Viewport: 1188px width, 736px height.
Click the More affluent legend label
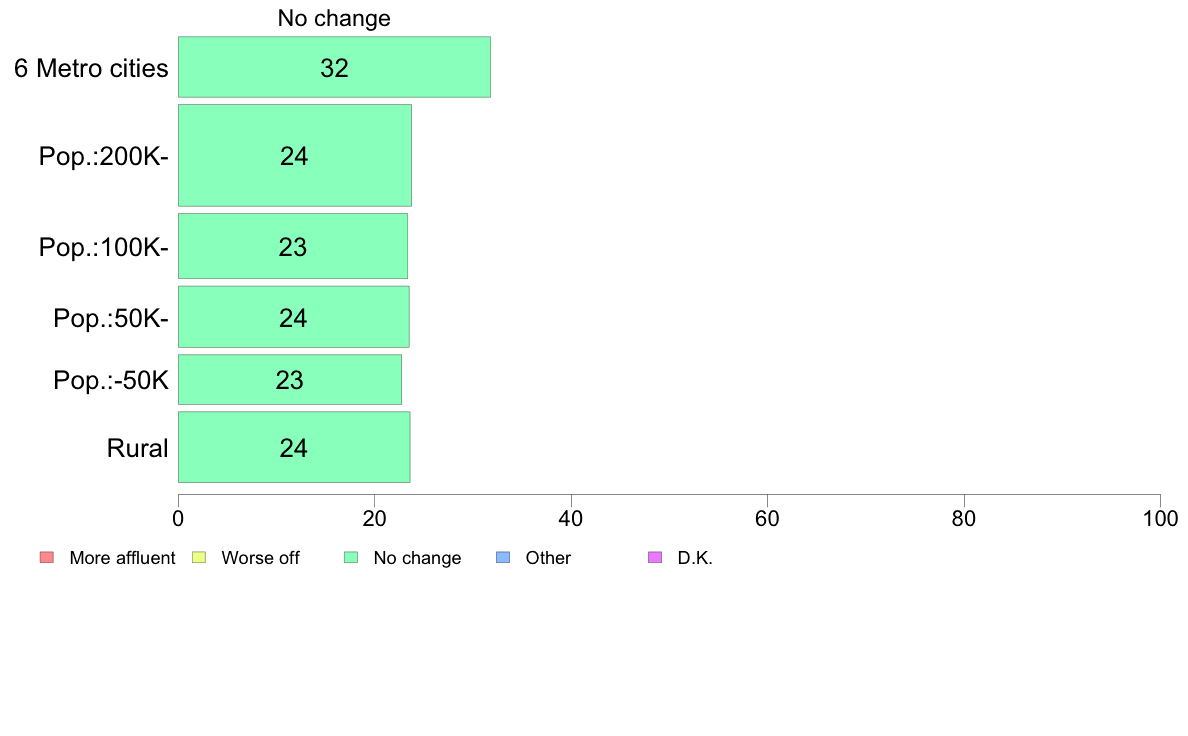point(122,558)
